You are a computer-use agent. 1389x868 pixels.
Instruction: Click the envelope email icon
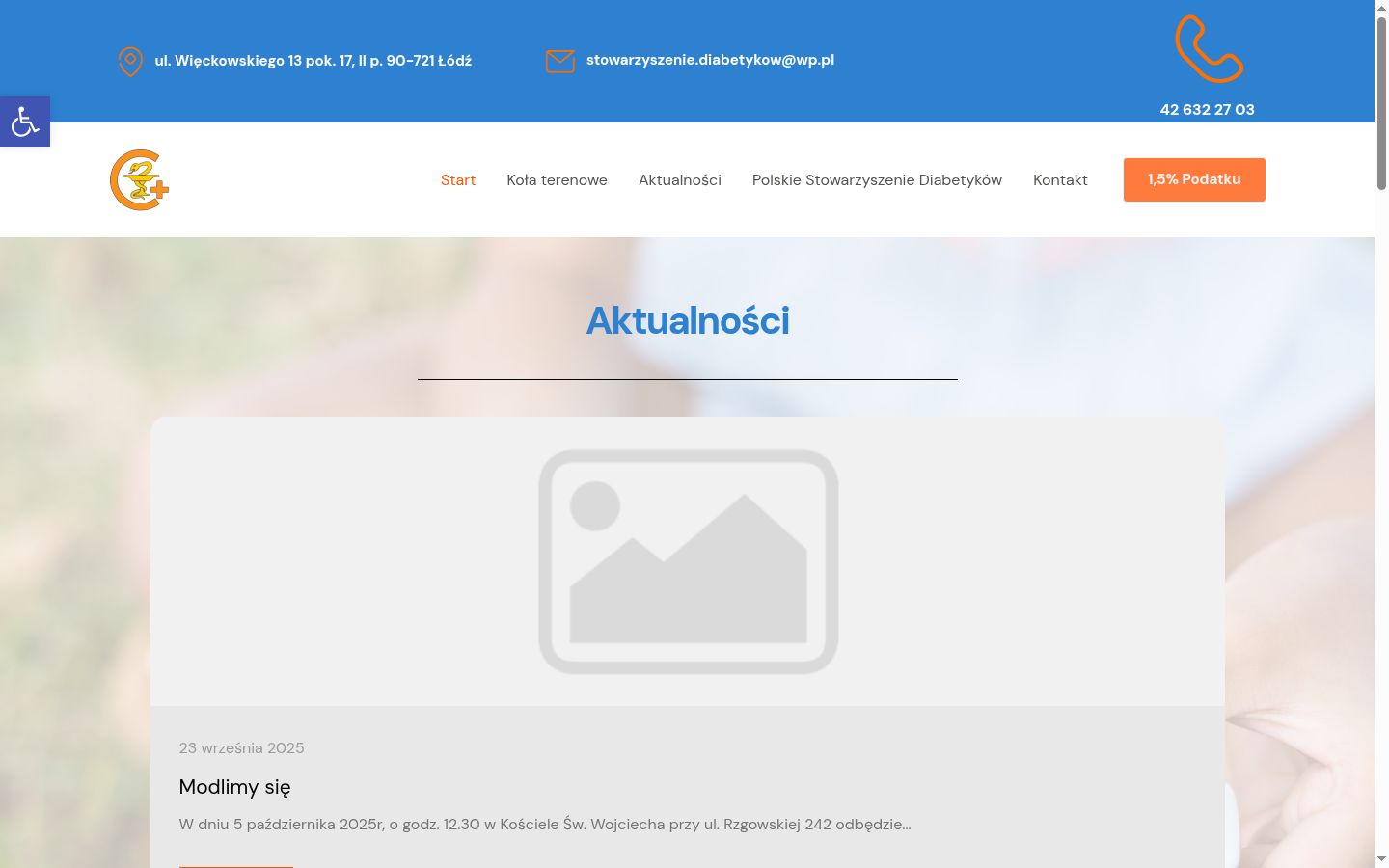pos(559,61)
